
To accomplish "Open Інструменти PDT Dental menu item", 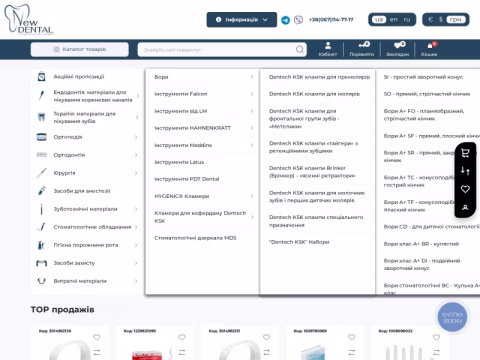I will click(x=187, y=179).
